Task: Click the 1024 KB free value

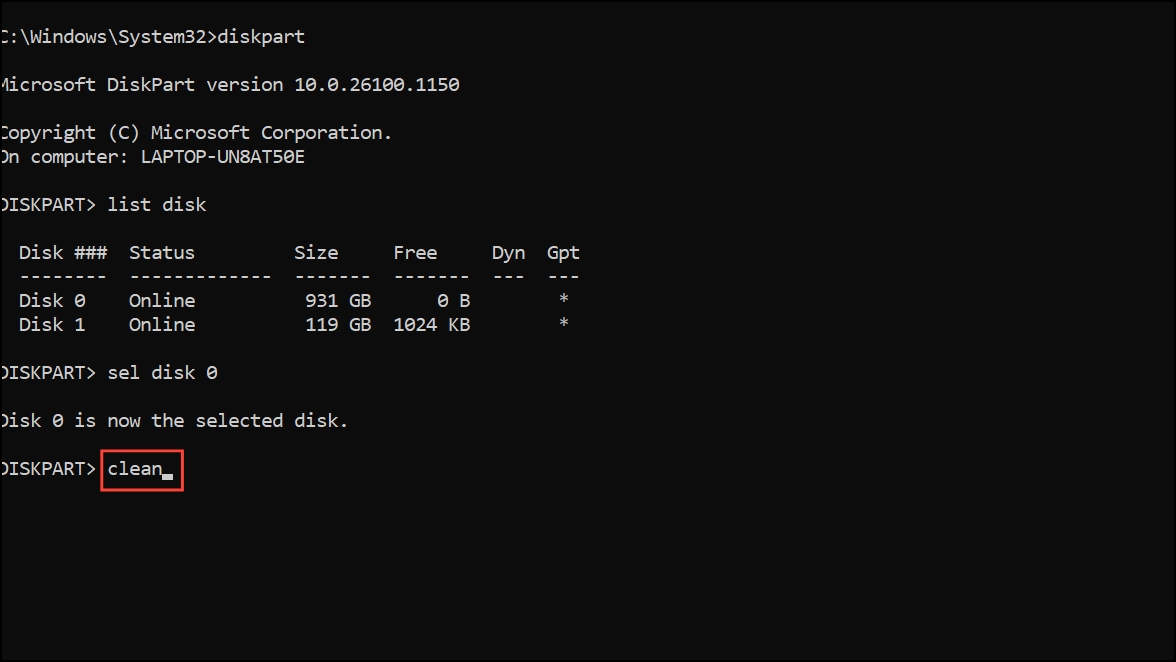Action: (x=432, y=325)
